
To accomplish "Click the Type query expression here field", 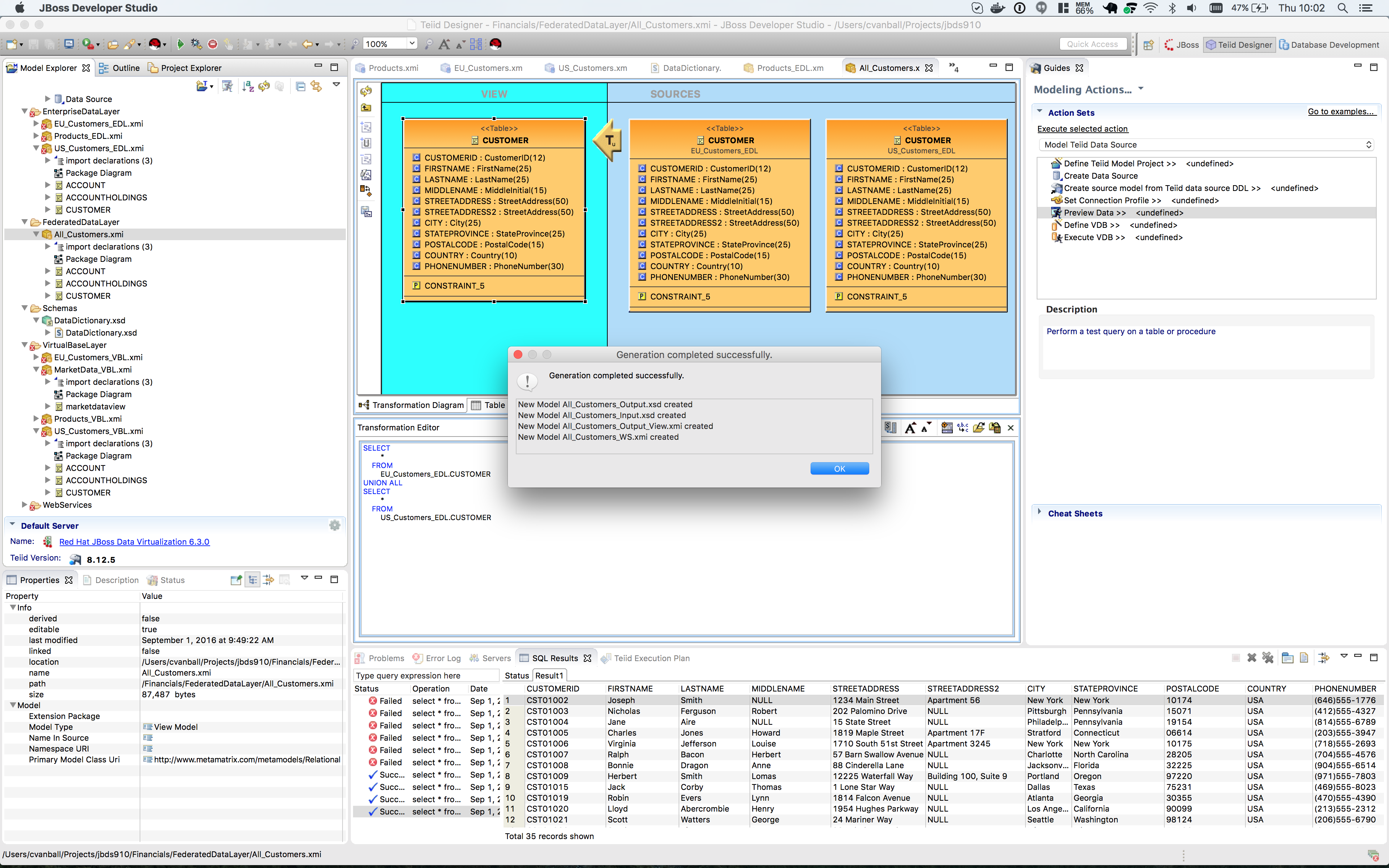I will click(x=425, y=676).
